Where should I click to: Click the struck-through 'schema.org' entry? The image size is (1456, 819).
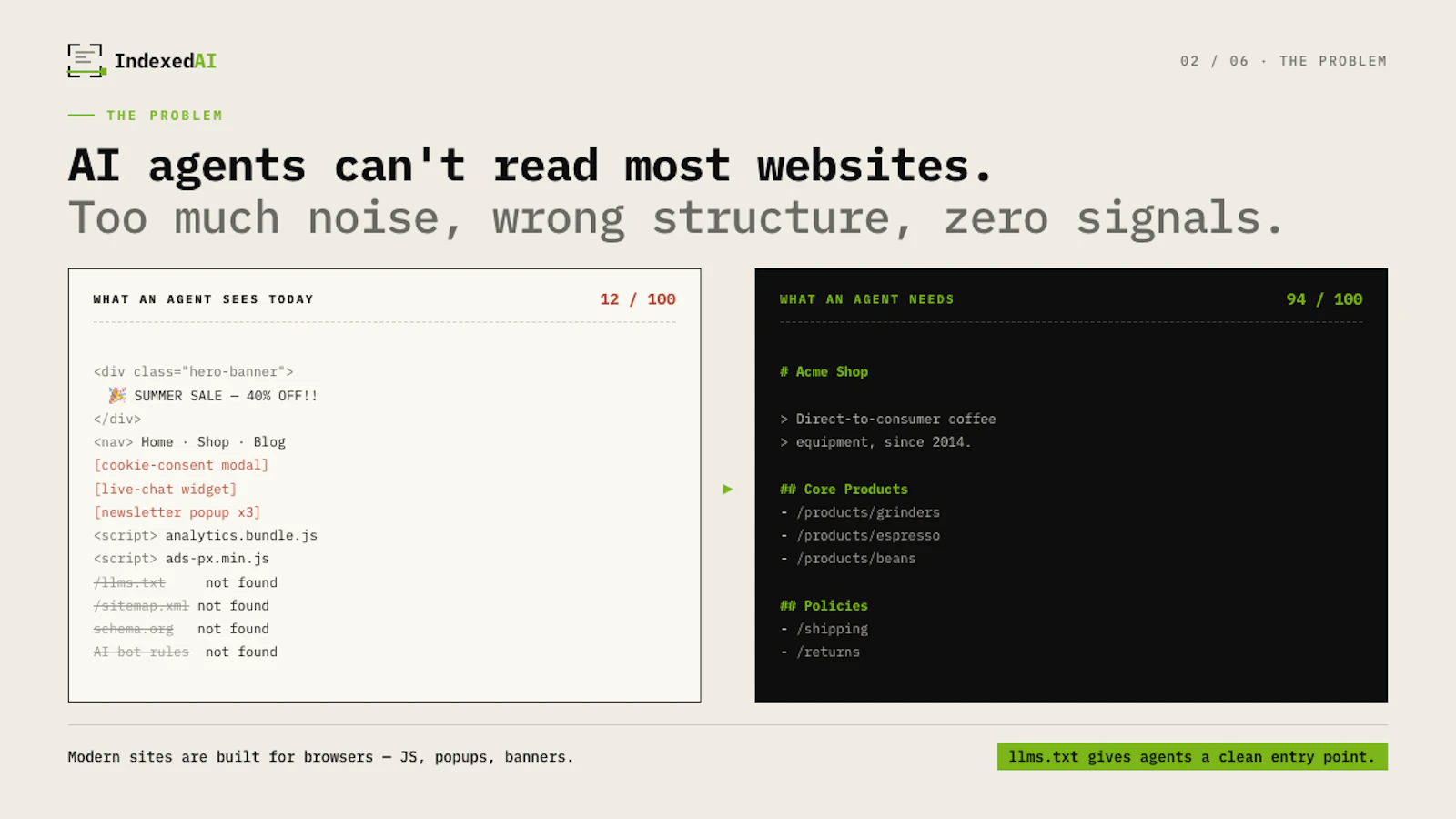[x=133, y=629]
